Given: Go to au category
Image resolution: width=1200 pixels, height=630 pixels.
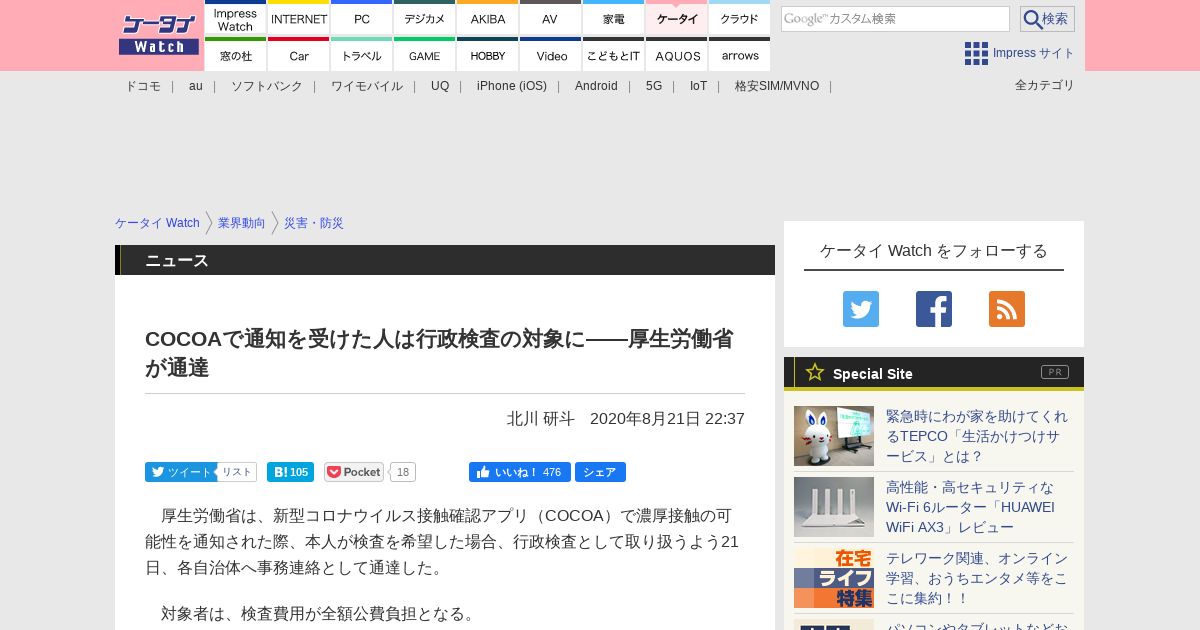Looking at the screenshot, I should click(196, 86).
